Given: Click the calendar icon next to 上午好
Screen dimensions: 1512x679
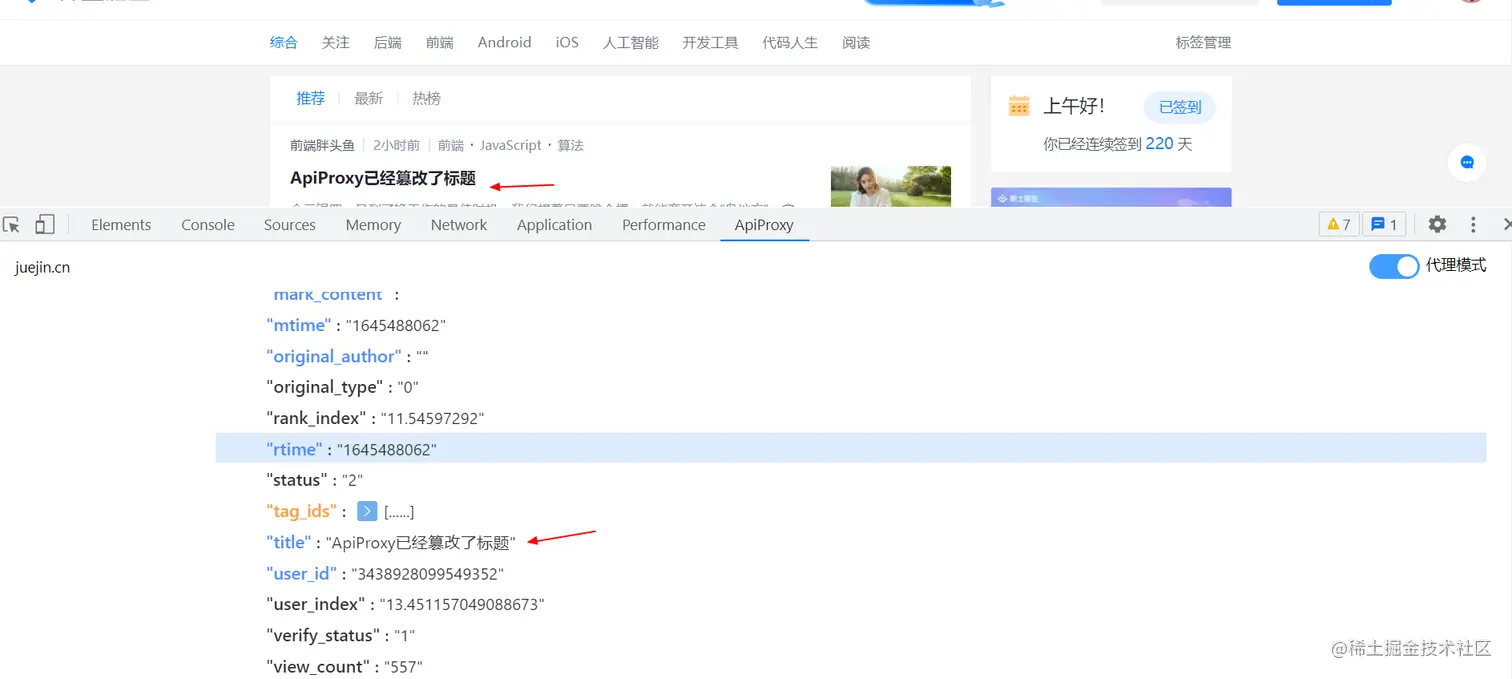Looking at the screenshot, I should point(1018,104).
